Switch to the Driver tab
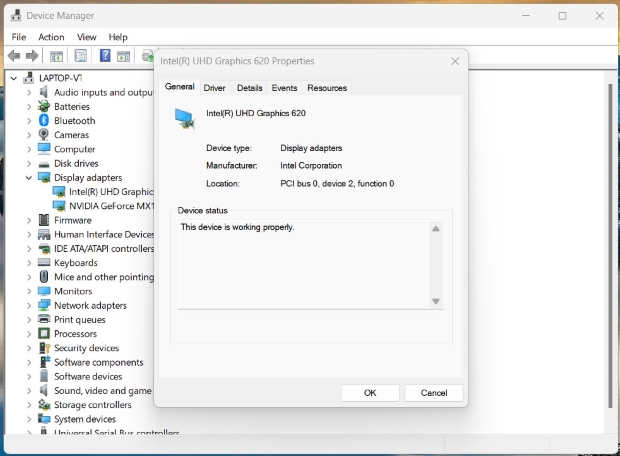The image size is (620, 456). [x=214, y=88]
